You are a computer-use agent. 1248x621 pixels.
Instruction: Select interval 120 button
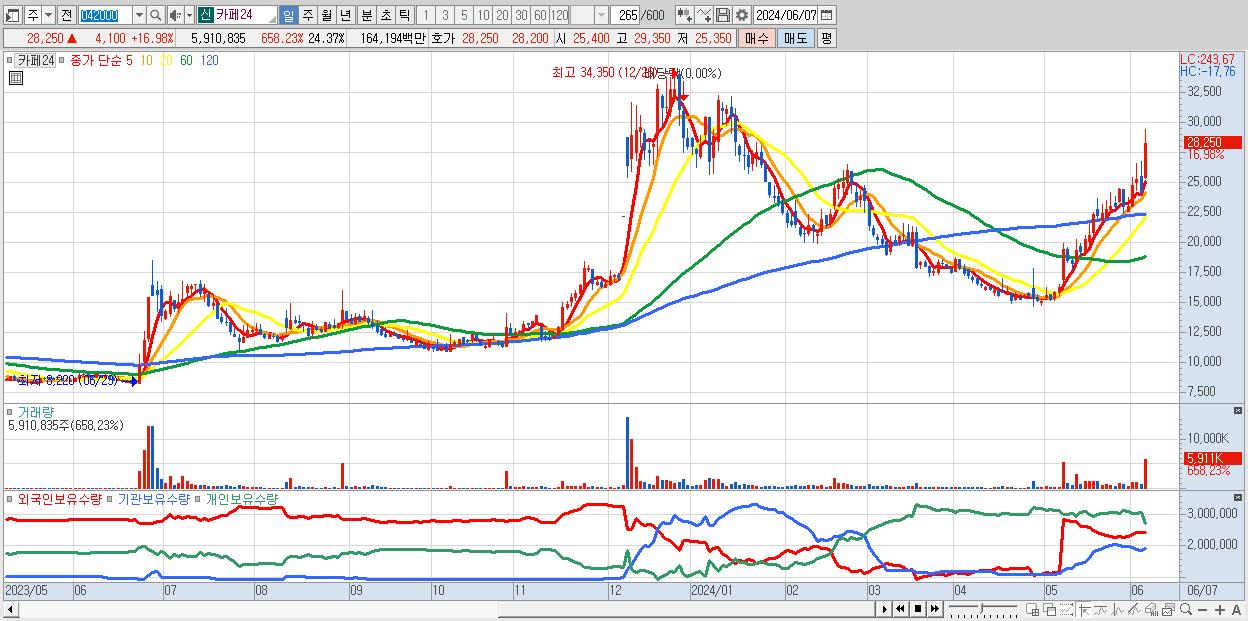point(559,15)
